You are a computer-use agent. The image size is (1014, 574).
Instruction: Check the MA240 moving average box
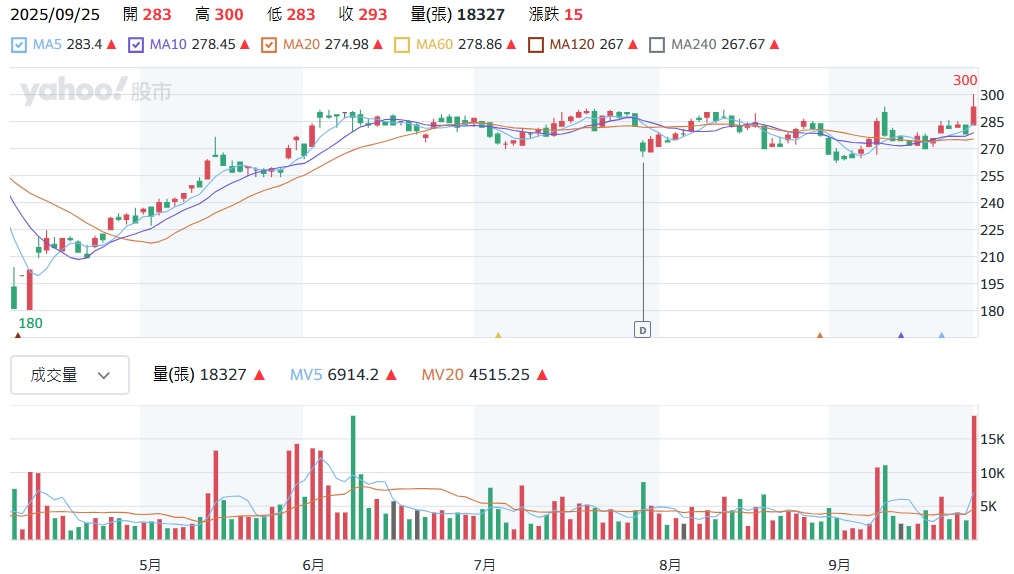tap(657, 45)
